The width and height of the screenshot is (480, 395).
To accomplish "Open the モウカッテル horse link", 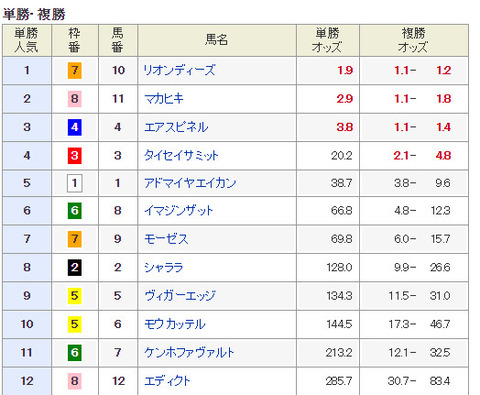I will (x=175, y=324).
